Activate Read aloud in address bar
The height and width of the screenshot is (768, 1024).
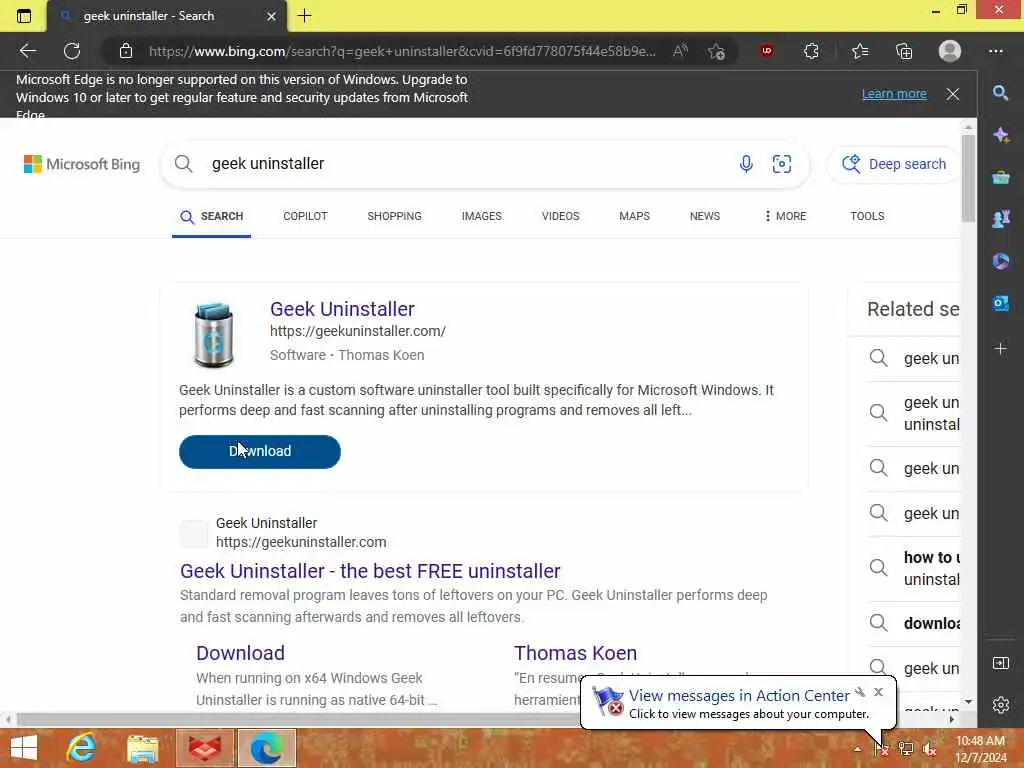point(680,51)
